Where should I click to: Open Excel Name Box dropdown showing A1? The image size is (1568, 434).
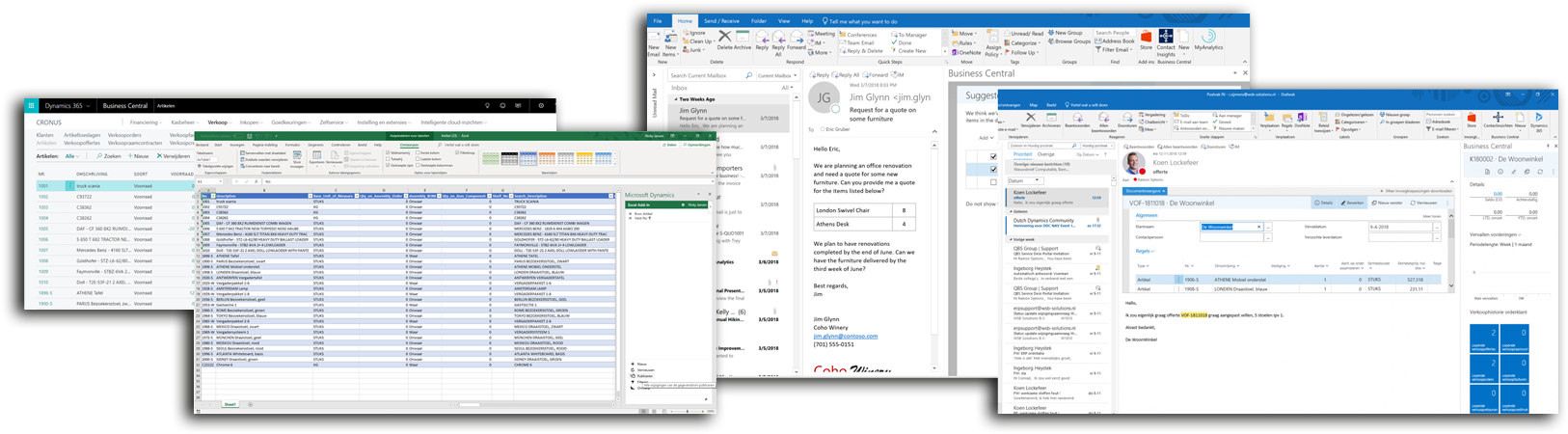click(x=220, y=181)
